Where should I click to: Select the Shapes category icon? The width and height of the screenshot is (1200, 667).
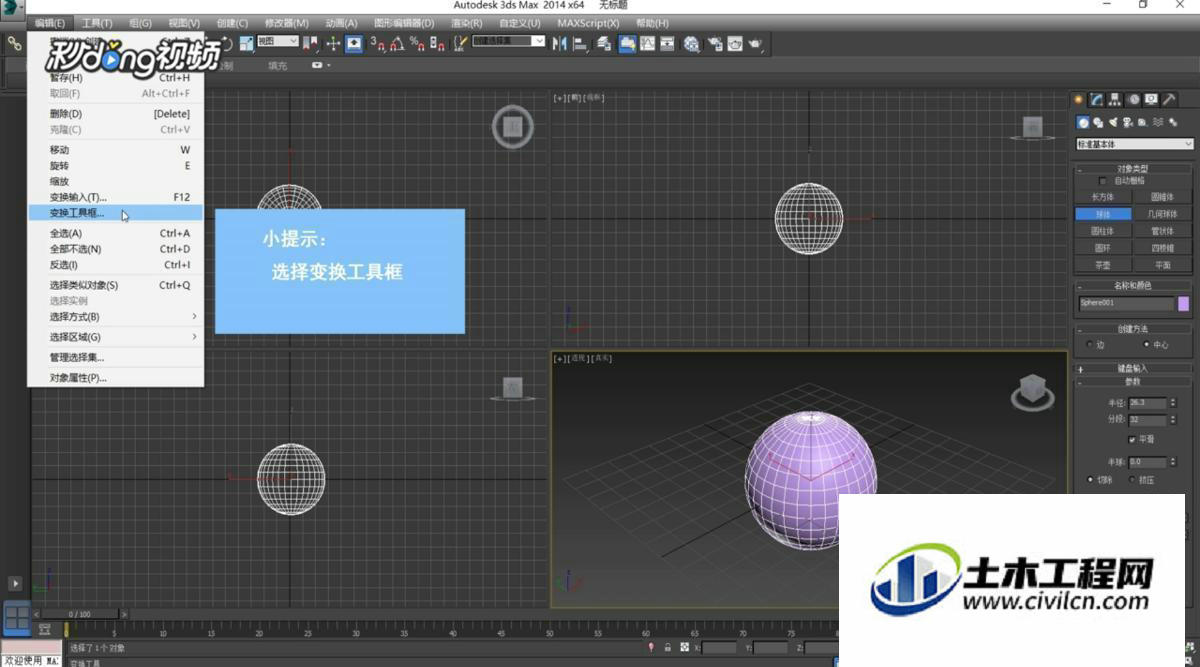click(1098, 122)
